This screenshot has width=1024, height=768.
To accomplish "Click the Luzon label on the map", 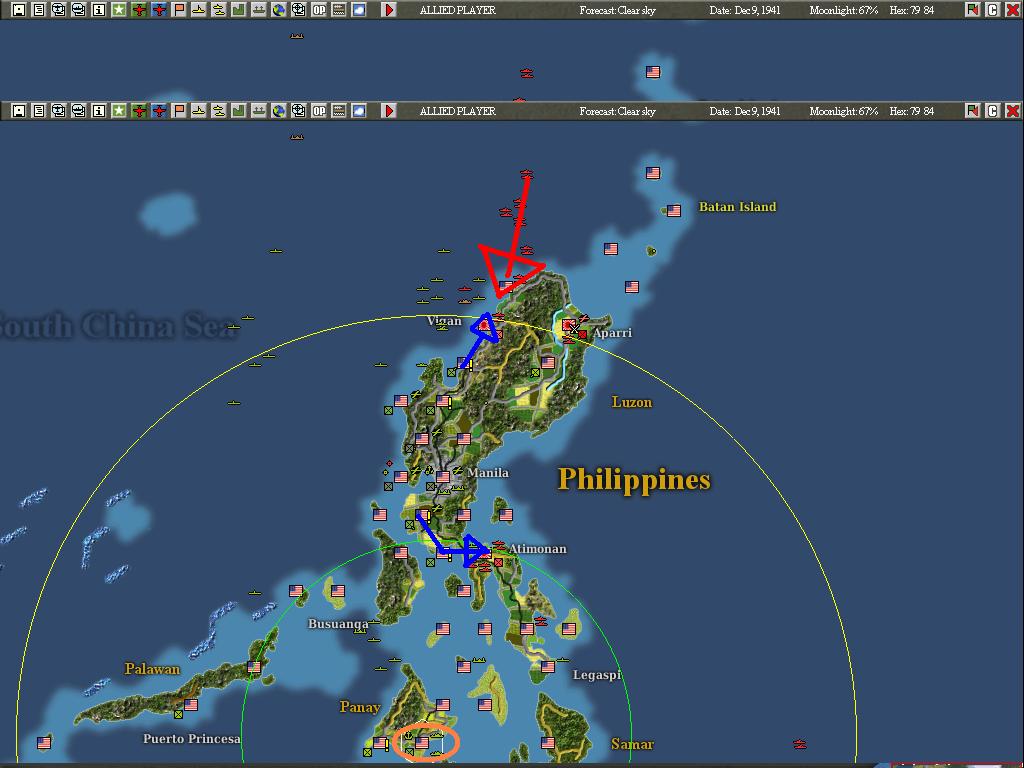I will (x=632, y=402).
